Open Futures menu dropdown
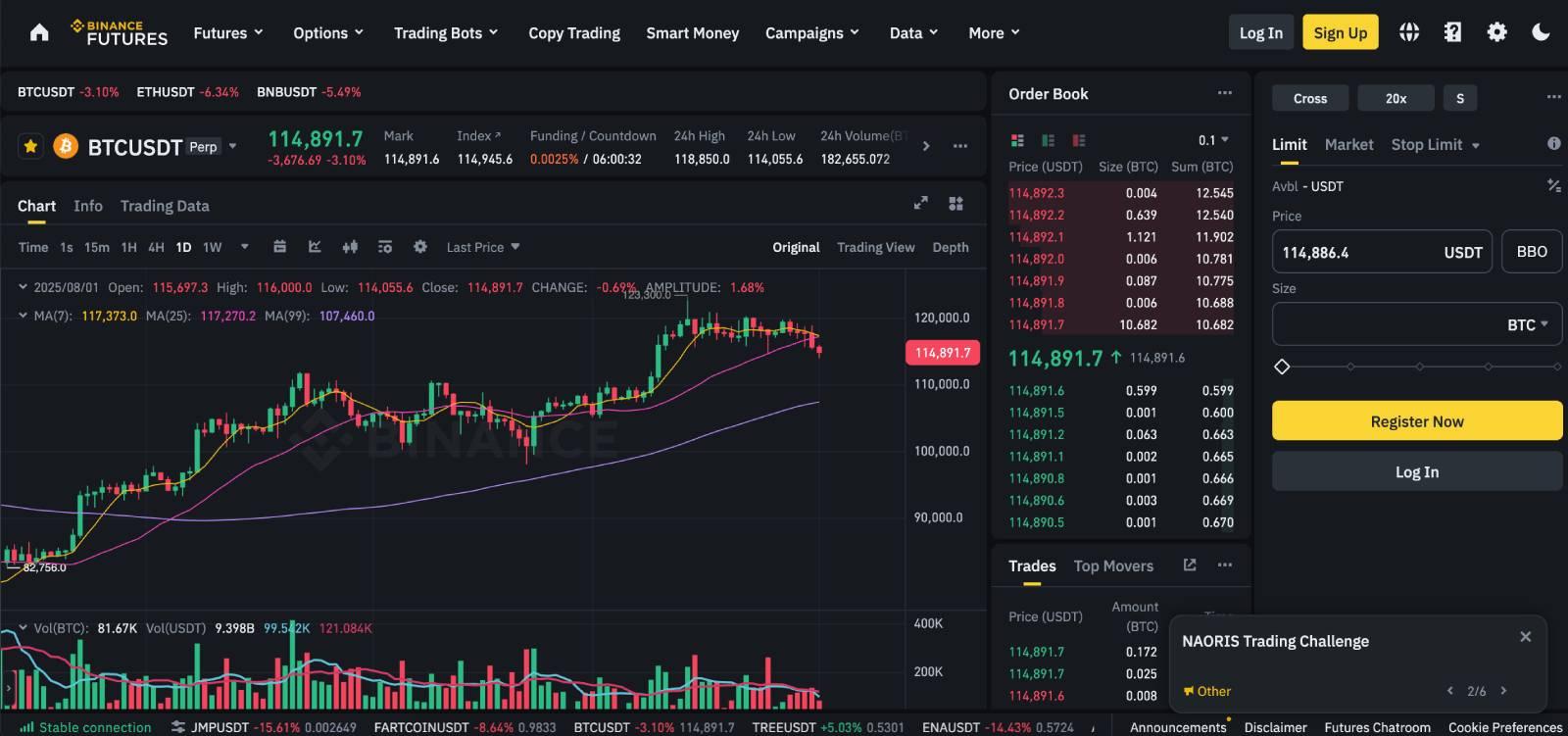1568x736 pixels. pyautogui.click(x=228, y=32)
